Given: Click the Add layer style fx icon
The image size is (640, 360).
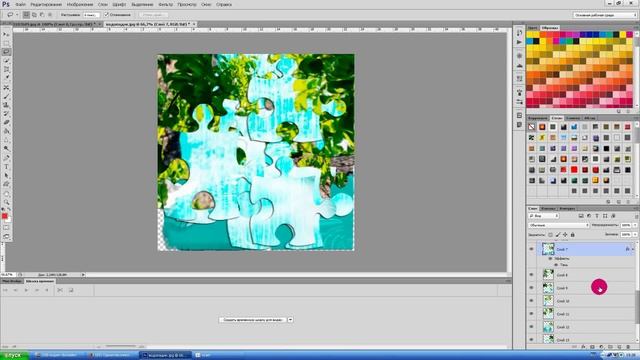Looking at the screenshot, I should tap(583, 347).
